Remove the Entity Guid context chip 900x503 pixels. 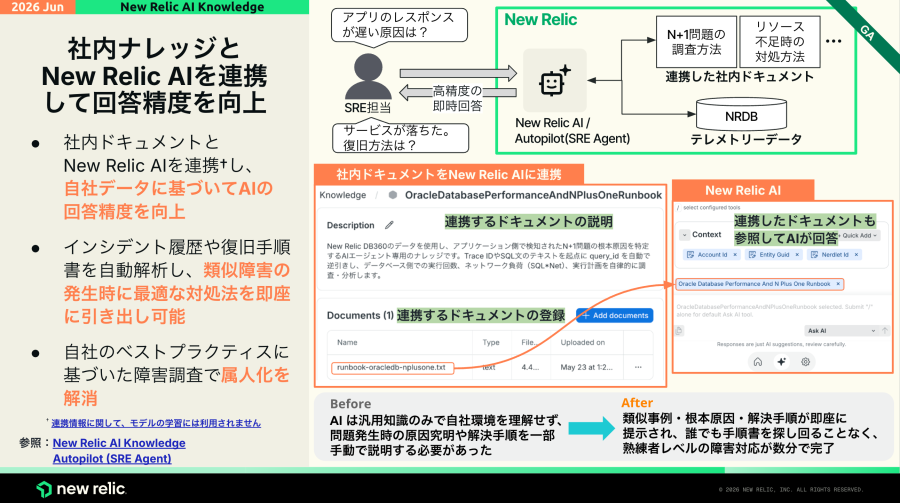tap(797, 254)
